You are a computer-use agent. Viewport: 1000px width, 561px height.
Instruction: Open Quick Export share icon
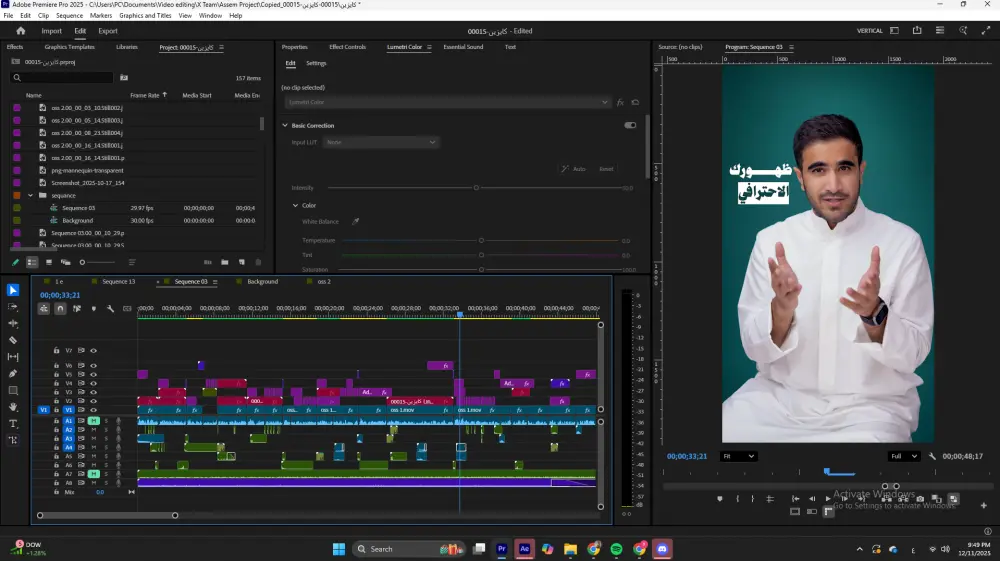tap(917, 31)
